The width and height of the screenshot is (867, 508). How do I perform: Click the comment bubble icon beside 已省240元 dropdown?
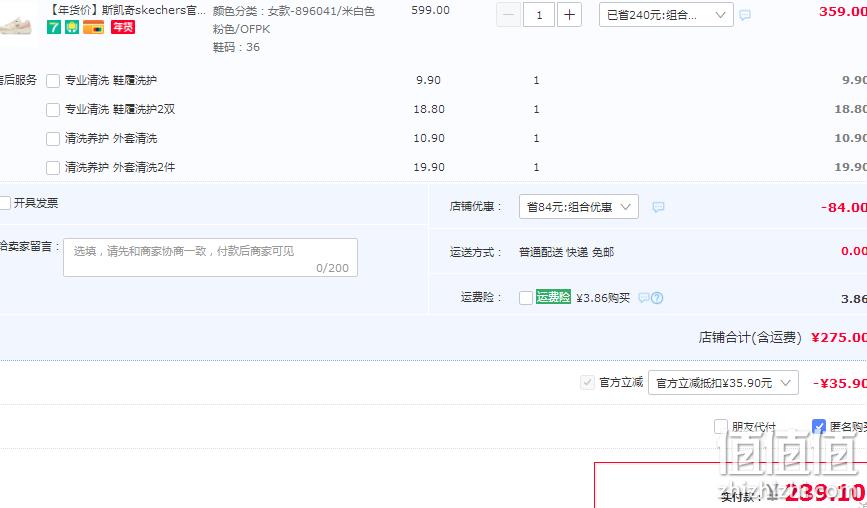745,15
